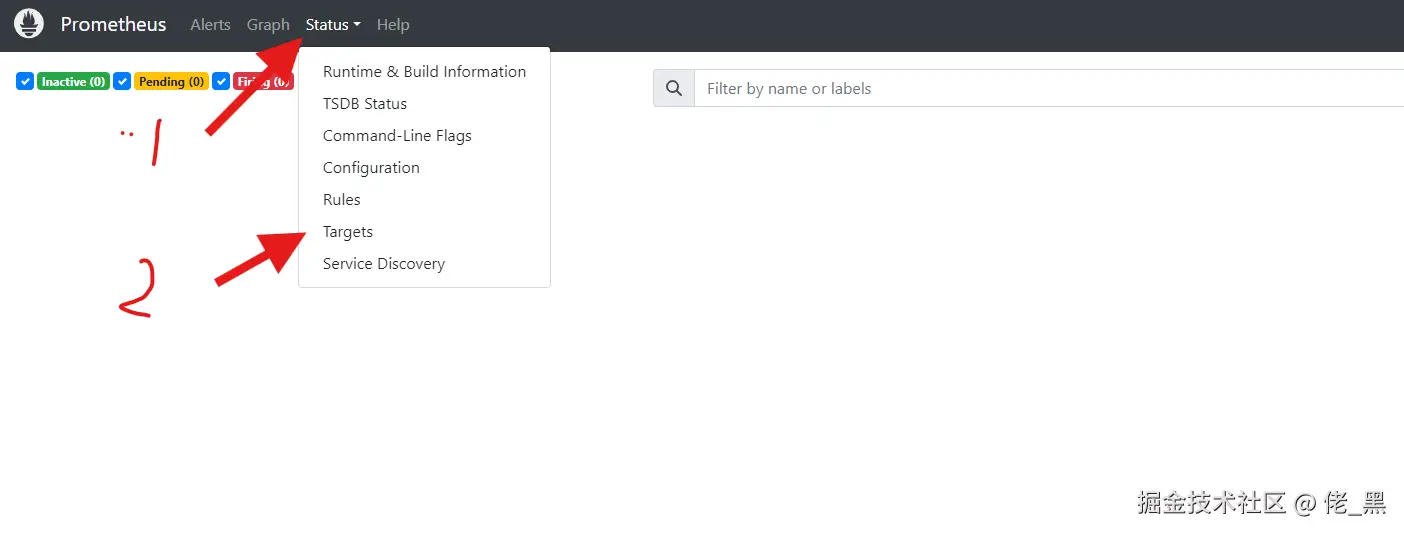This screenshot has width=1404, height=534.
Task: Click the magnifier search icon
Action: [674, 88]
